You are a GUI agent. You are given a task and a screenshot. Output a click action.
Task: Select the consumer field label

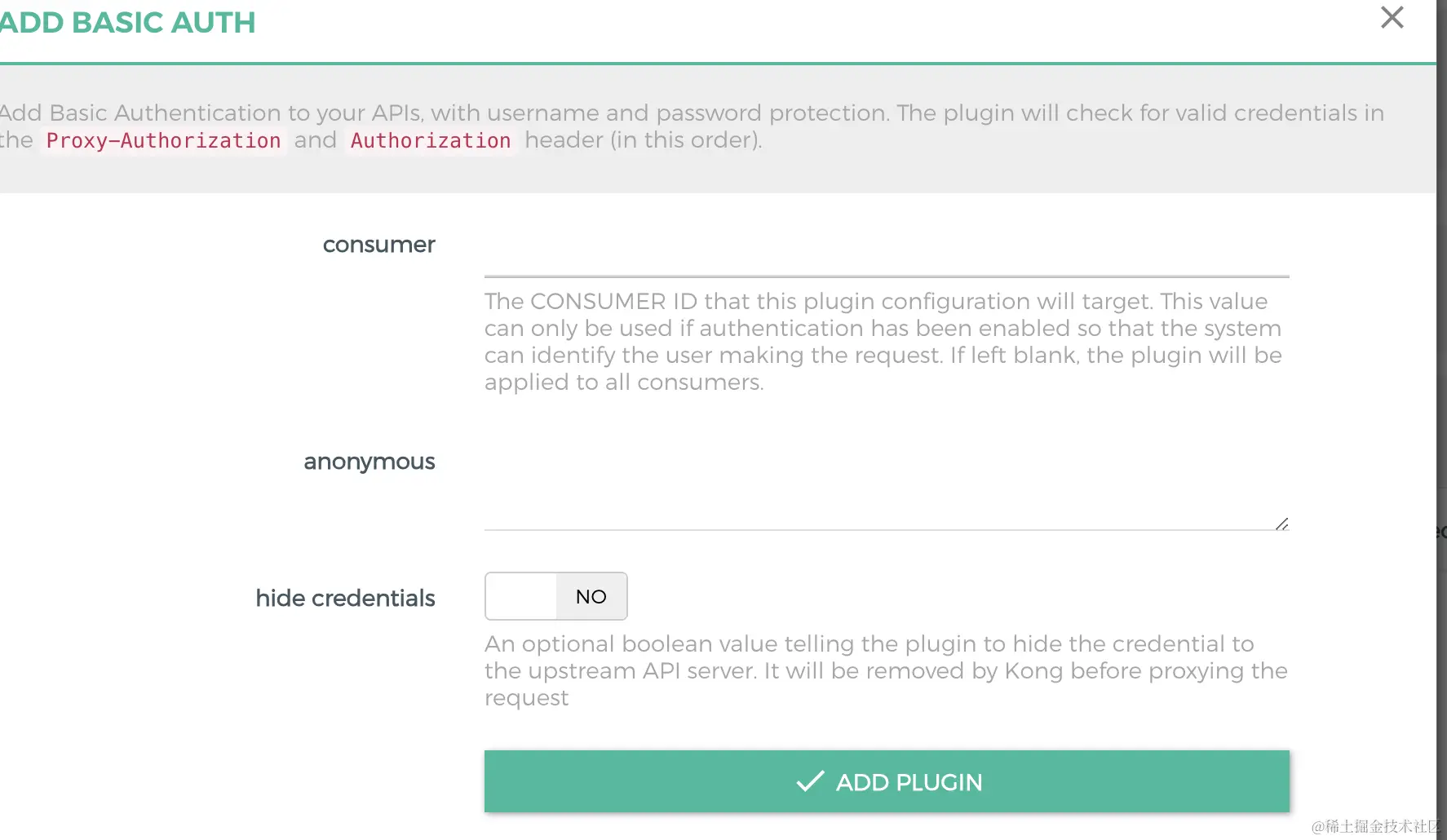coord(378,245)
